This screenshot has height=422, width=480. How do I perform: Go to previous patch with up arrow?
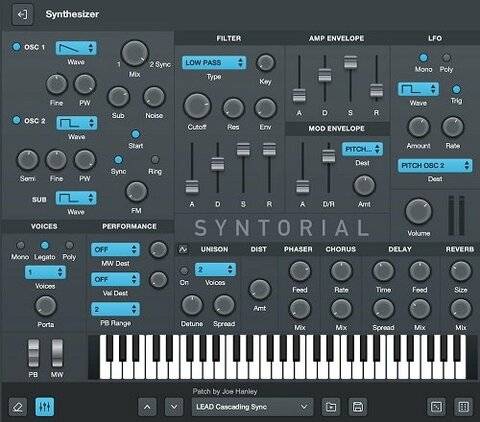tap(147, 407)
